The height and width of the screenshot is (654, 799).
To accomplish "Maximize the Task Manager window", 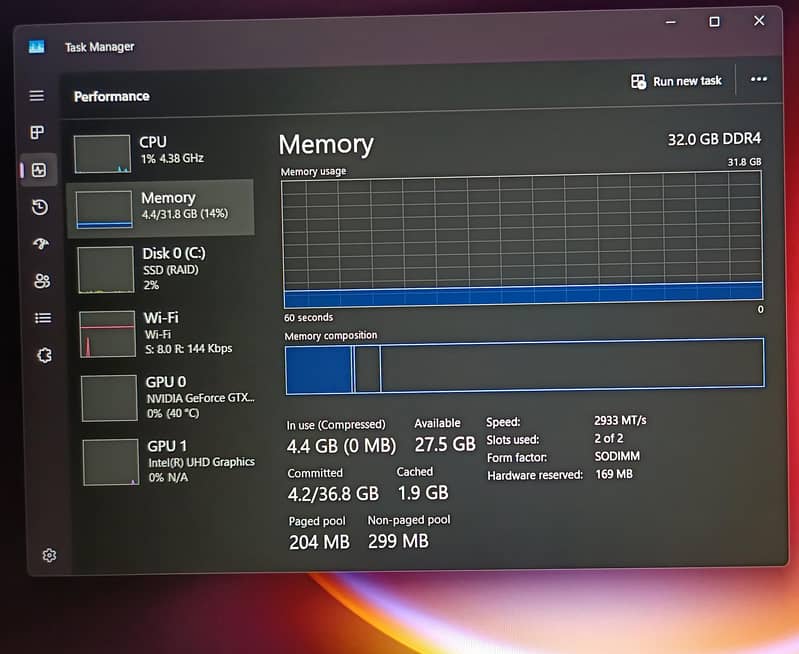I will click(714, 21).
